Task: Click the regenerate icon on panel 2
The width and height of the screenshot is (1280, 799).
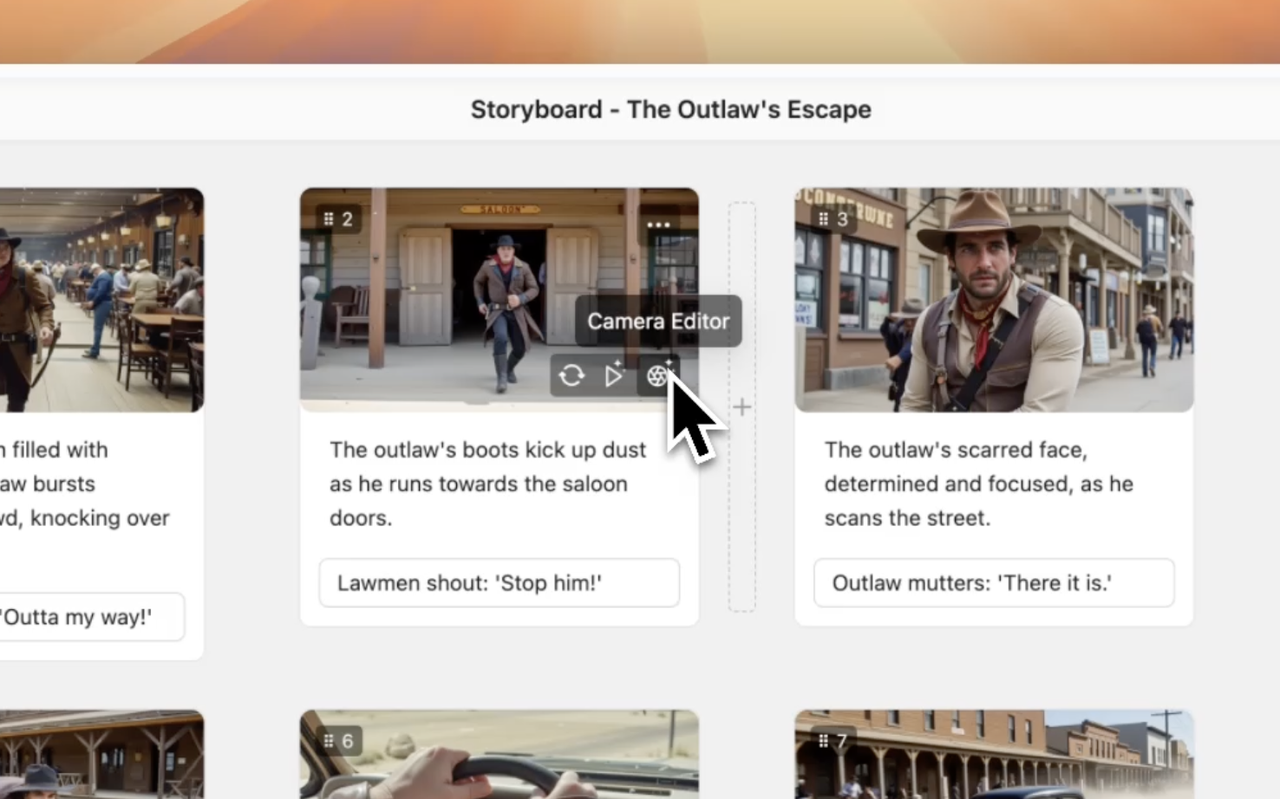Action: [x=572, y=375]
